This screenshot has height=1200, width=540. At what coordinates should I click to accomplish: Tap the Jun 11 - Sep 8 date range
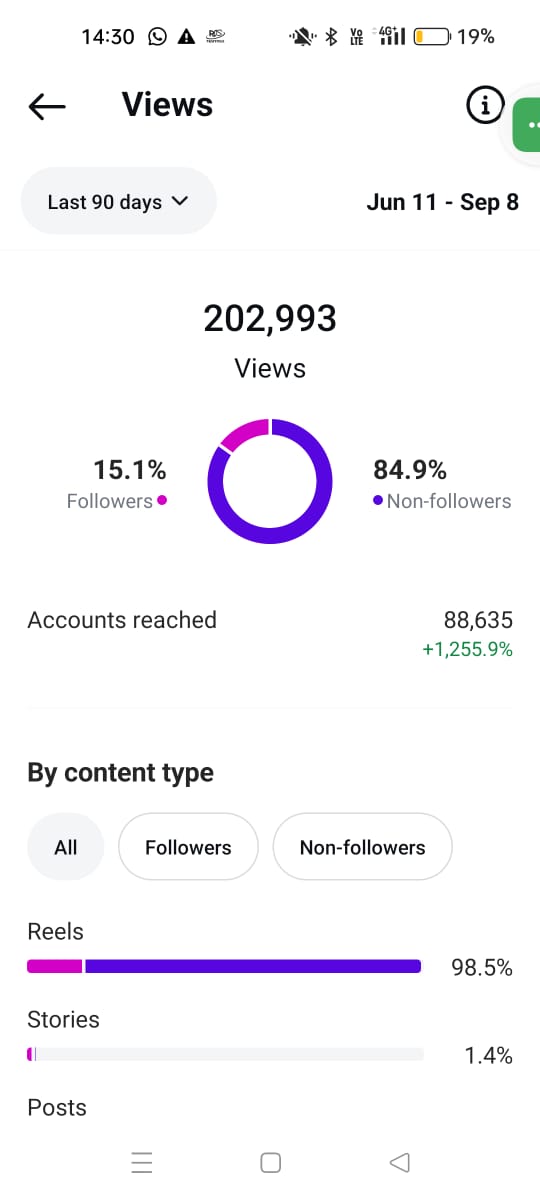pyautogui.click(x=443, y=202)
